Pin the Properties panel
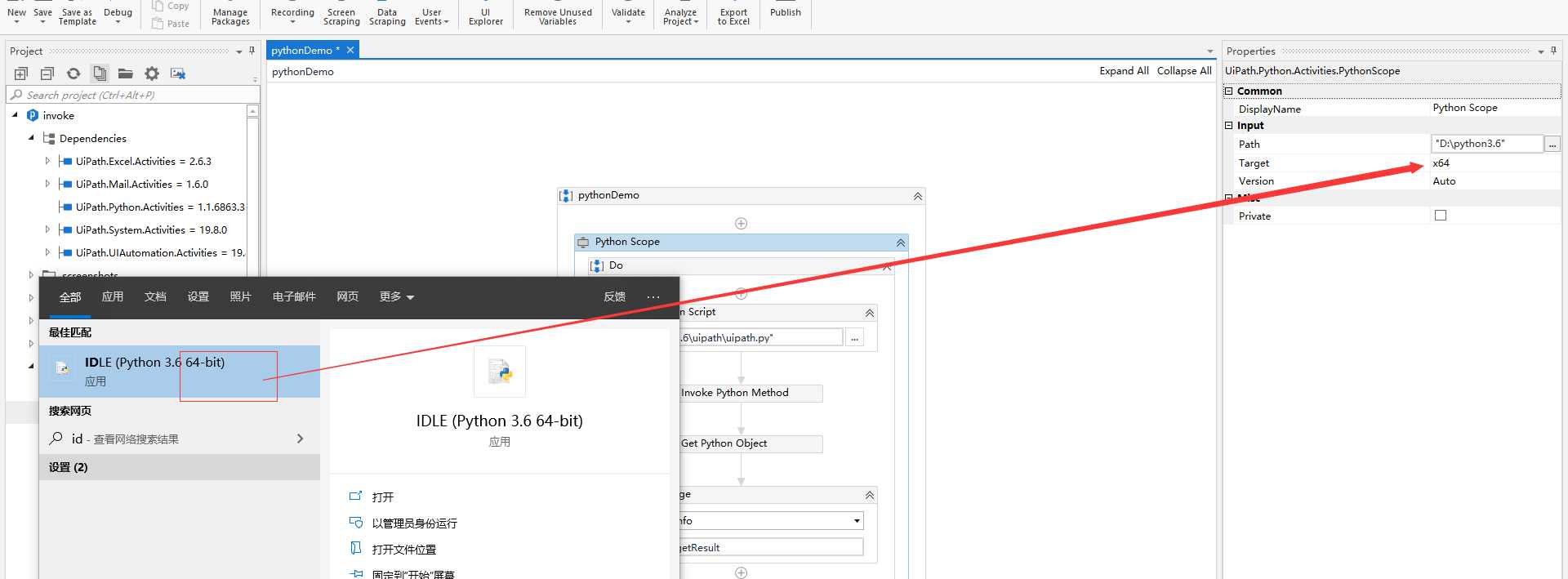The image size is (1568, 579). pos(1553,51)
